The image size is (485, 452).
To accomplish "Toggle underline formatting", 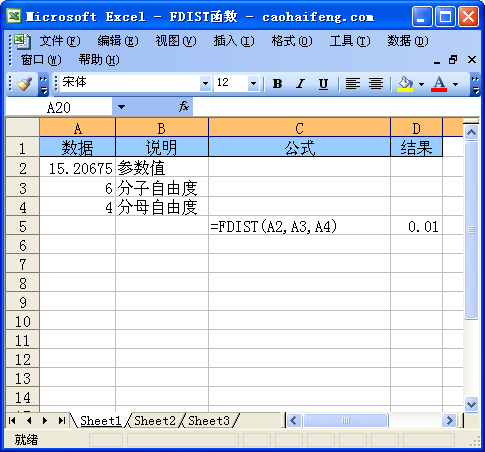I will (x=323, y=84).
